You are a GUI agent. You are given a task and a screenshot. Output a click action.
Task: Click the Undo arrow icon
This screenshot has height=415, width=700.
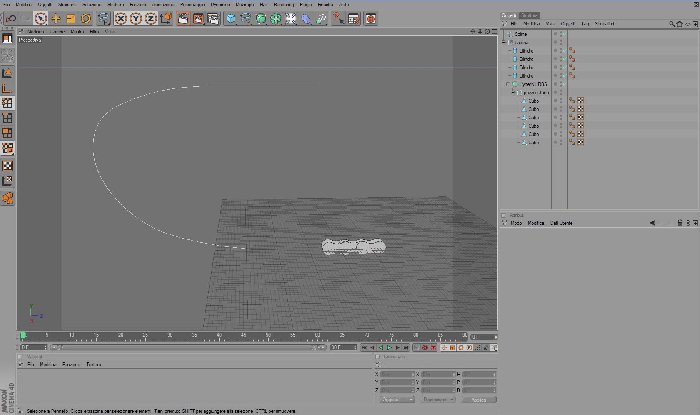tap(12, 19)
